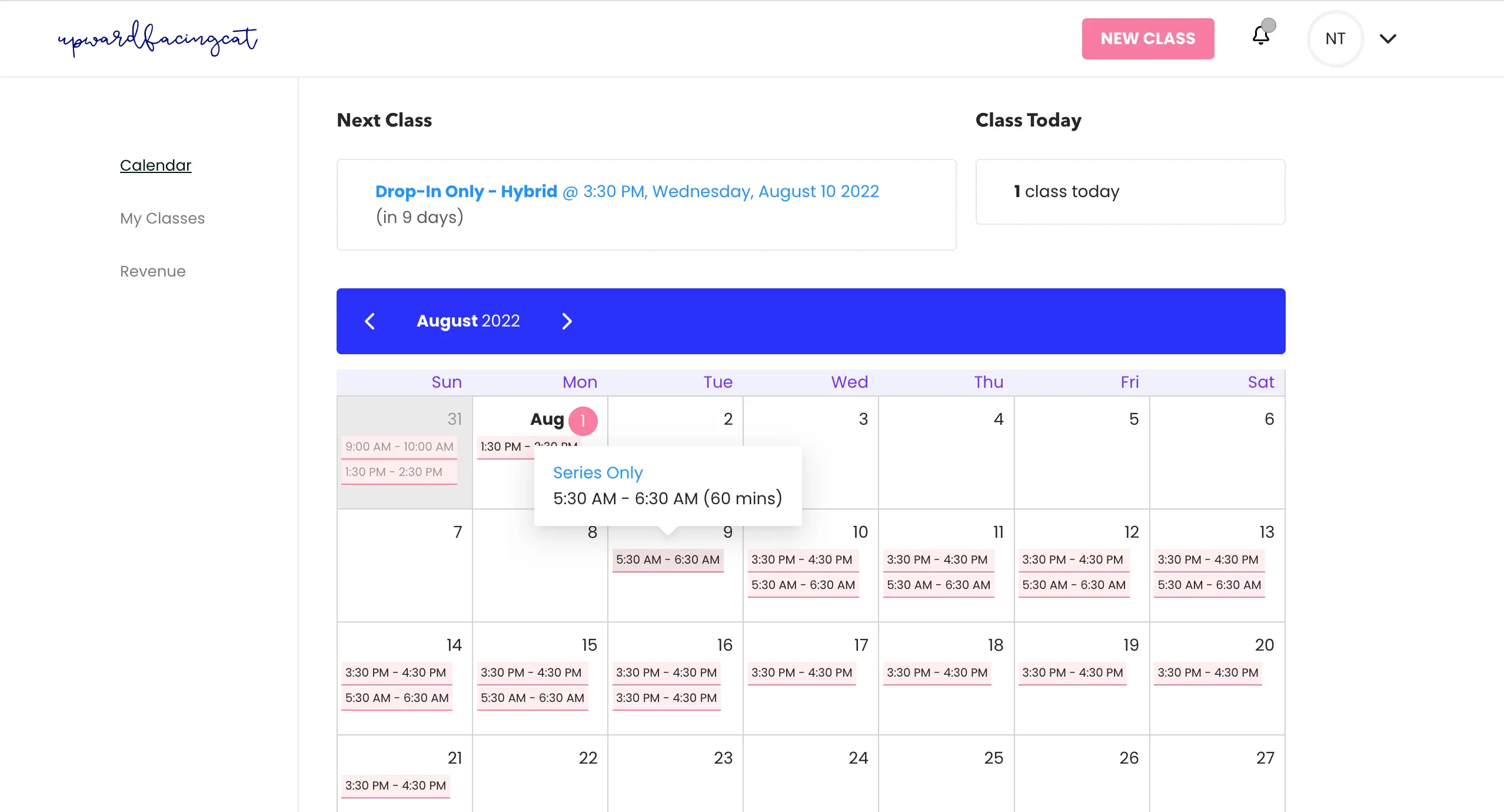
Task: Open the Revenue sidebar link
Action: click(152, 270)
